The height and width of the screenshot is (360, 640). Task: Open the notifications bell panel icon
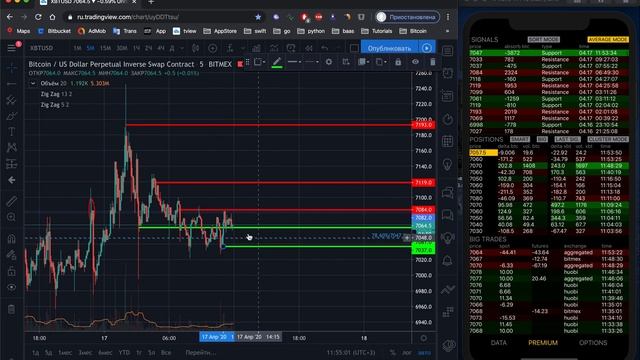(x=448, y=260)
